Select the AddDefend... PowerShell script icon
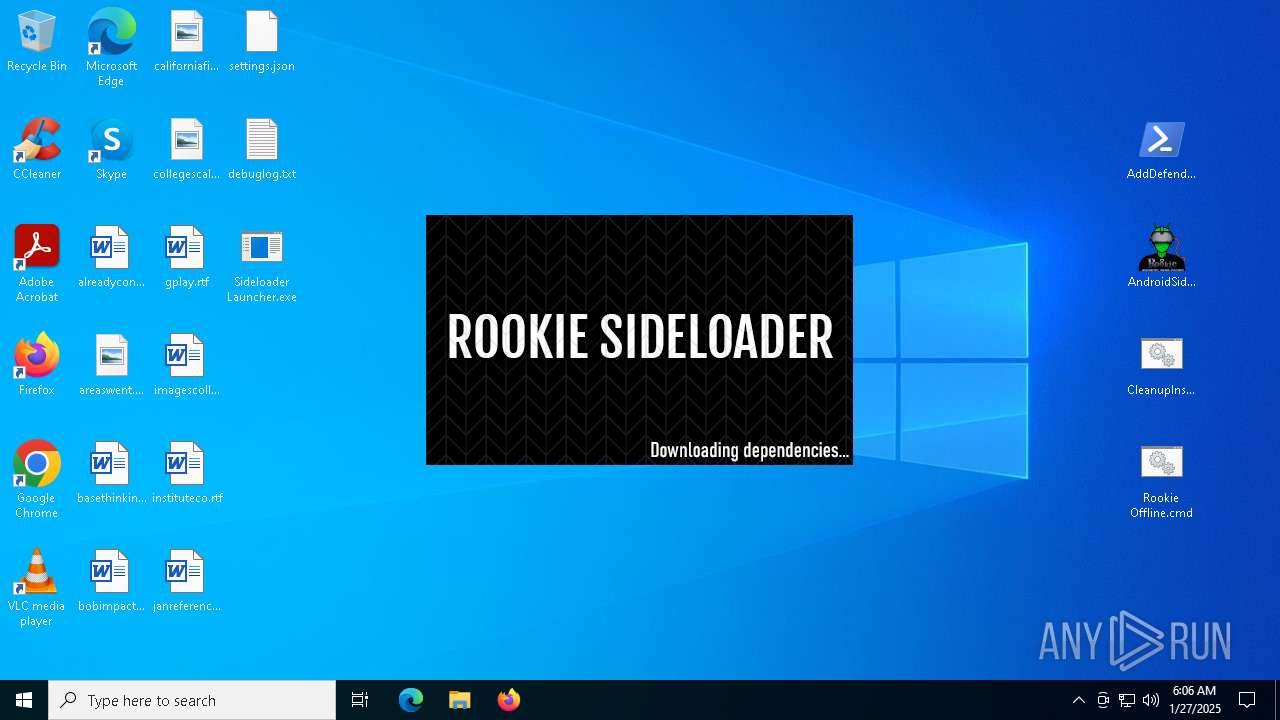Image resolution: width=1280 pixels, height=720 pixels. (1161, 150)
